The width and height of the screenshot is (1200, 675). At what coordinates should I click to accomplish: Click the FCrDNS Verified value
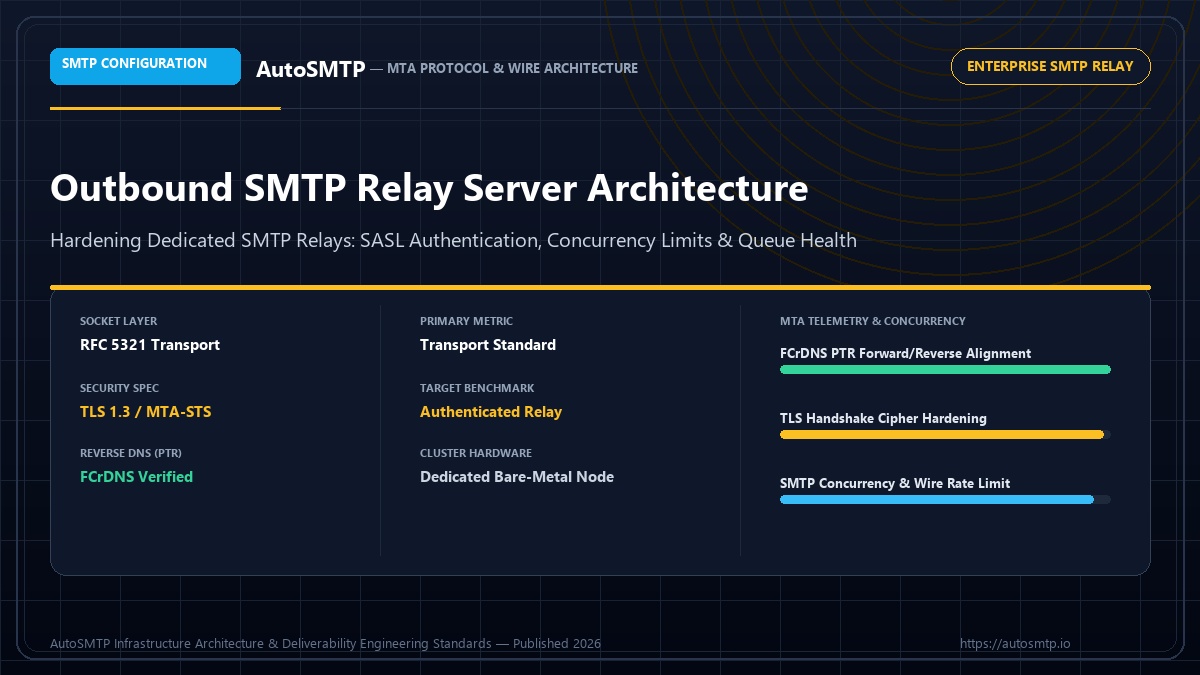tap(136, 477)
